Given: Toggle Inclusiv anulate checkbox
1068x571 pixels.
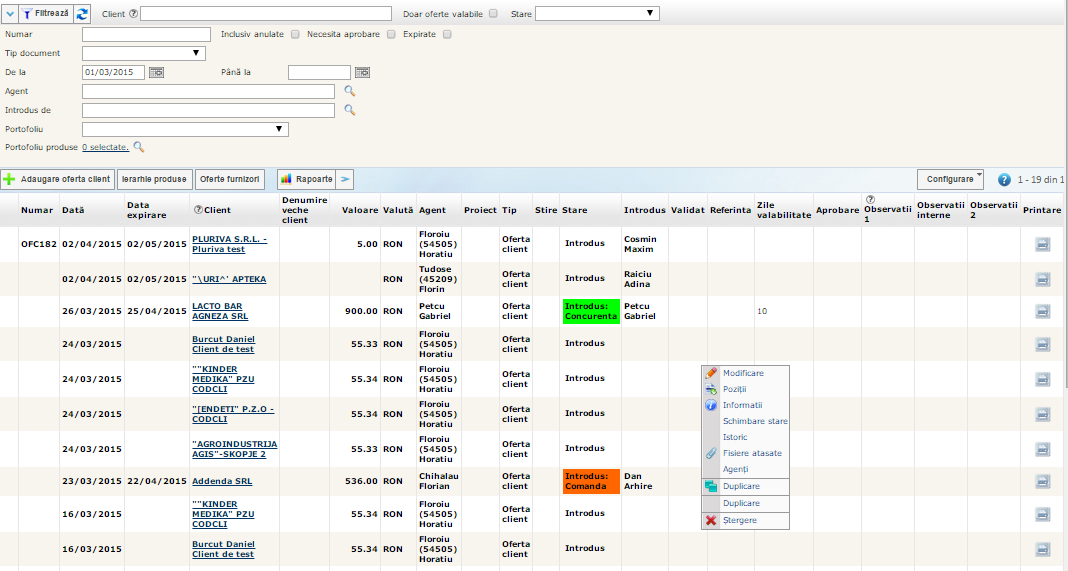Looking at the screenshot, I should [295, 34].
